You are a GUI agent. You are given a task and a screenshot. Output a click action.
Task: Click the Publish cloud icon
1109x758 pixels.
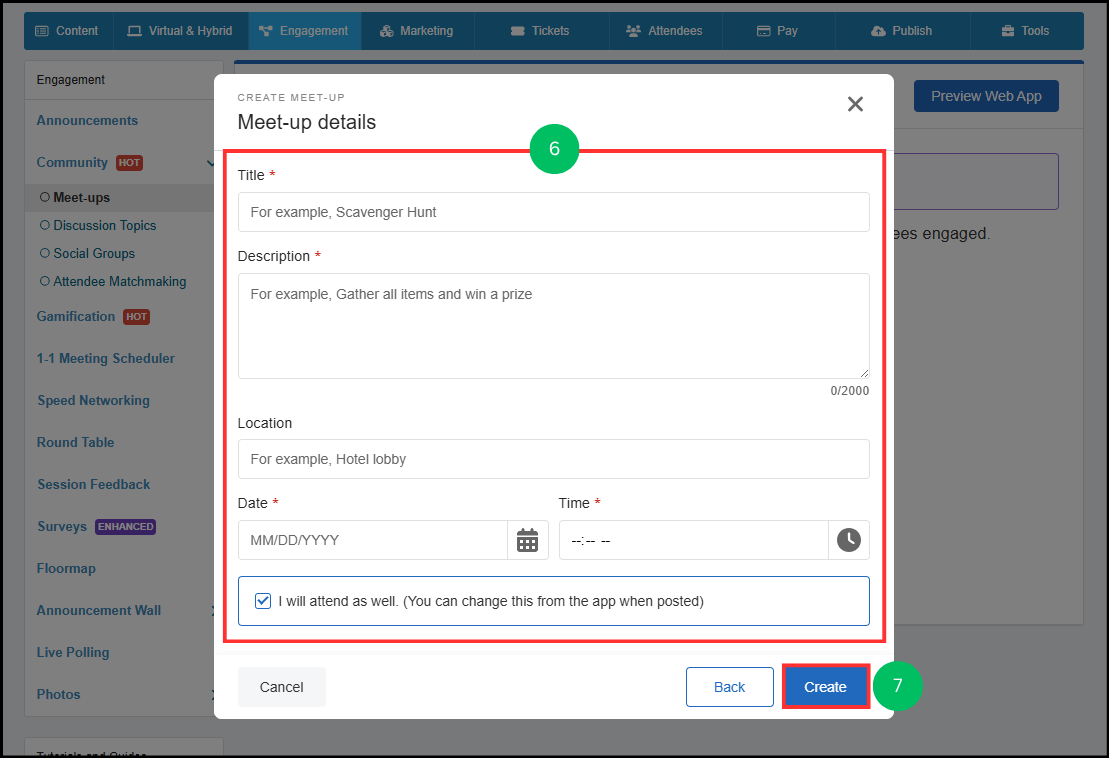(878, 31)
